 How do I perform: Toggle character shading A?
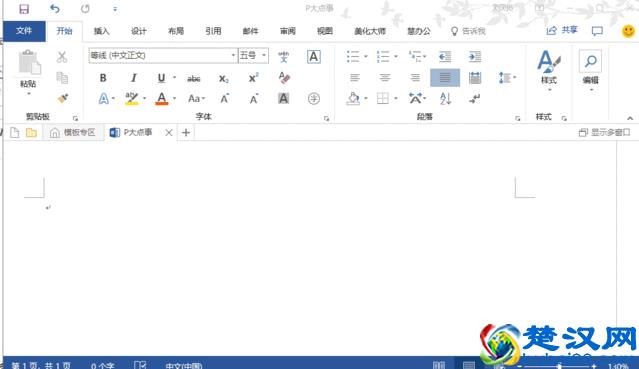(x=284, y=98)
